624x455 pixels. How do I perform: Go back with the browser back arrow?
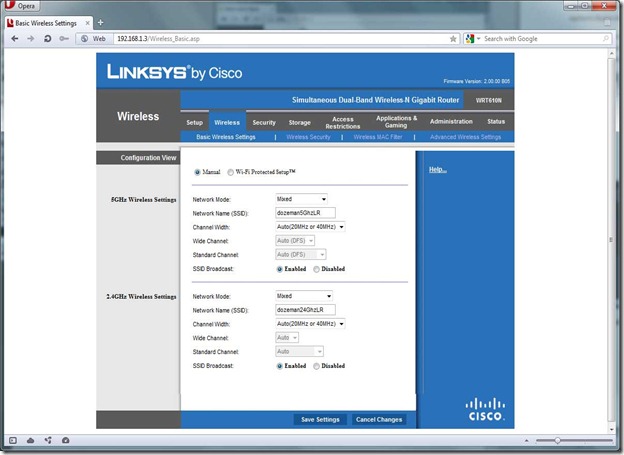(15, 39)
